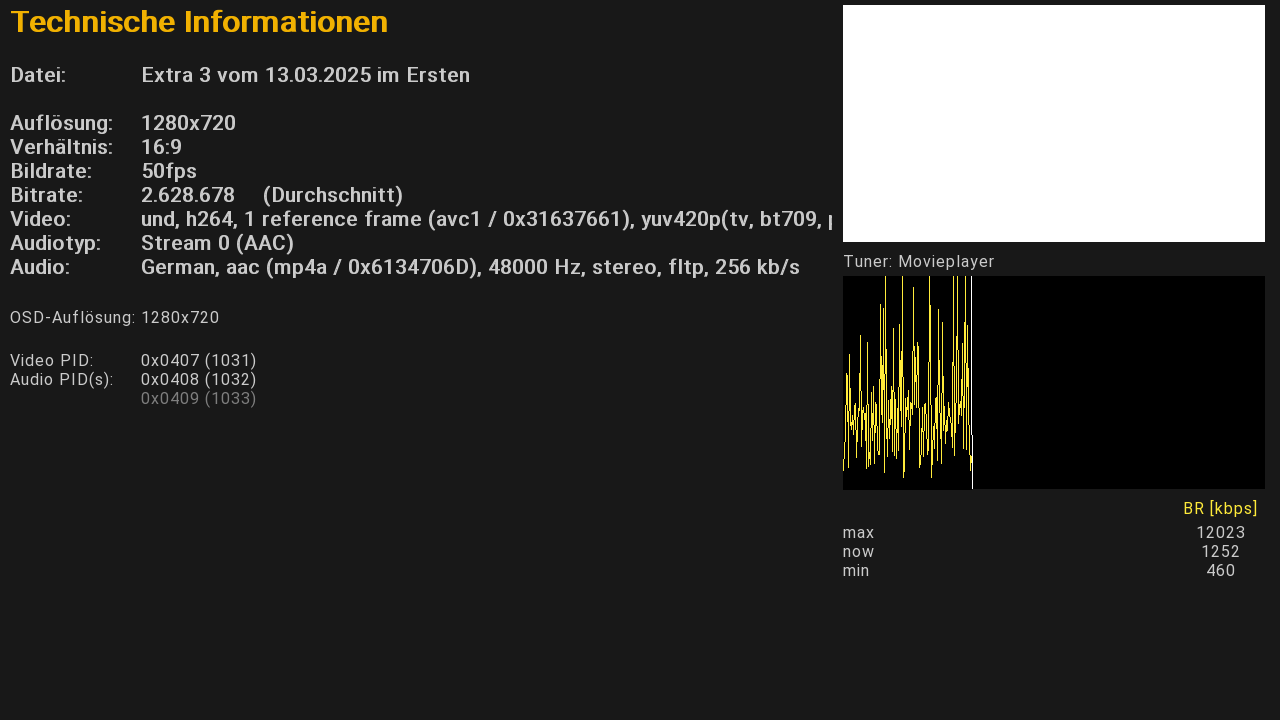Click the video PID 0x0407 (1031)
Viewport: 1280px width, 720px height.
[x=198, y=360]
